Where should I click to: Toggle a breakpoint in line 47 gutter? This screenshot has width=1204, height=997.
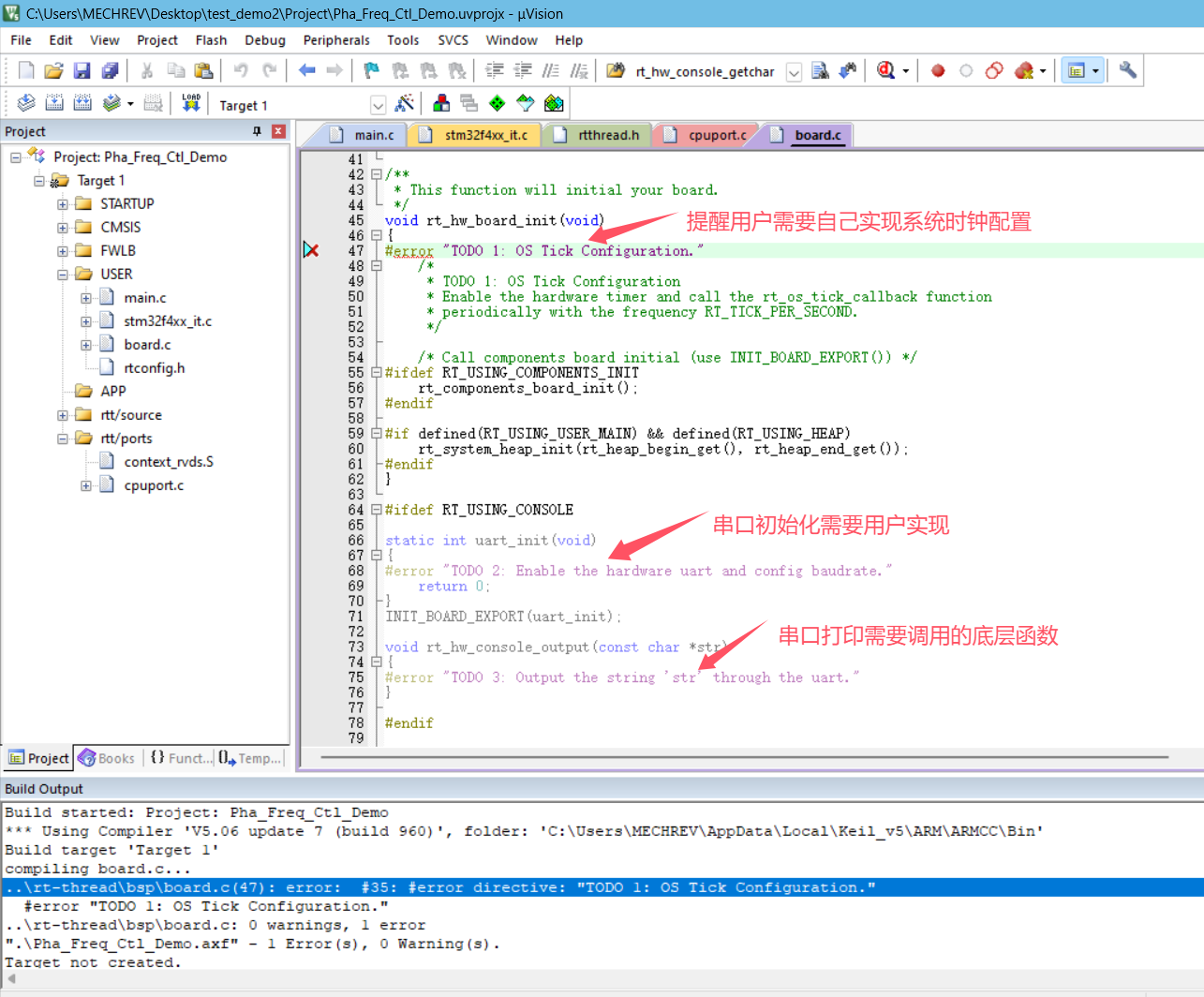(x=311, y=249)
